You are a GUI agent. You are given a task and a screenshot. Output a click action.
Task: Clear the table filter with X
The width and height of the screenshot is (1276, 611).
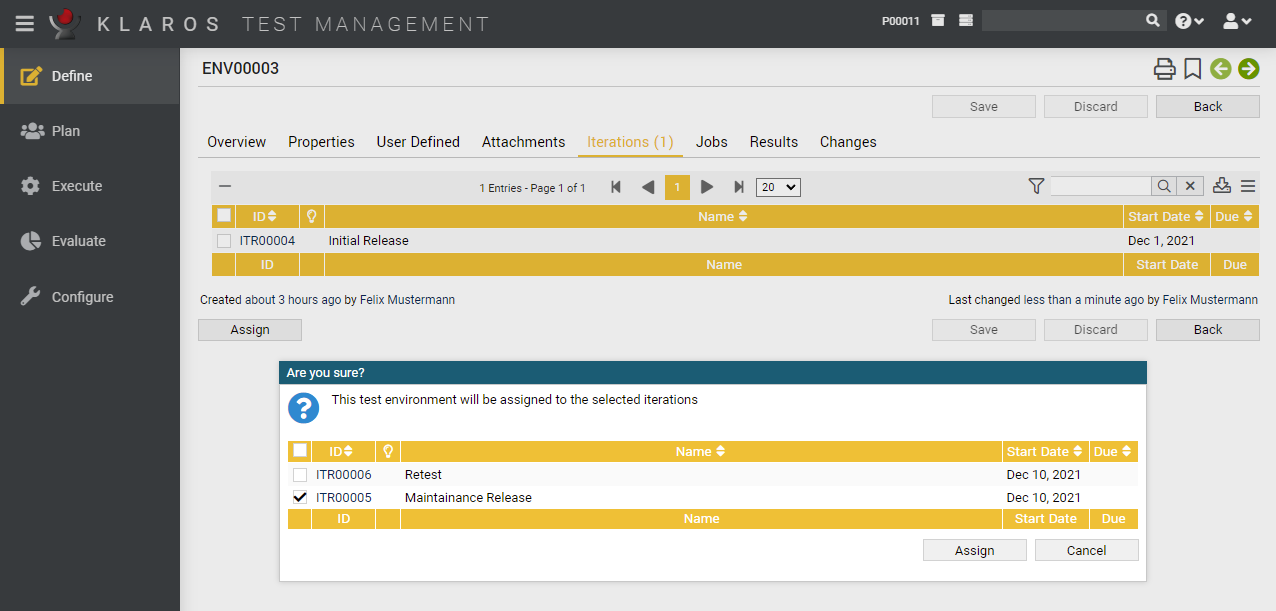[1190, 186]
